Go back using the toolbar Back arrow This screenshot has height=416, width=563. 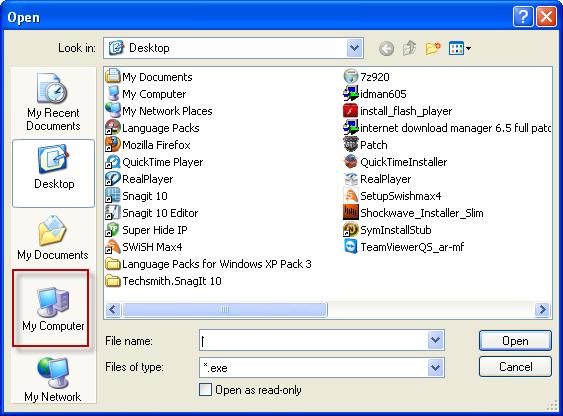pos(386,48)
